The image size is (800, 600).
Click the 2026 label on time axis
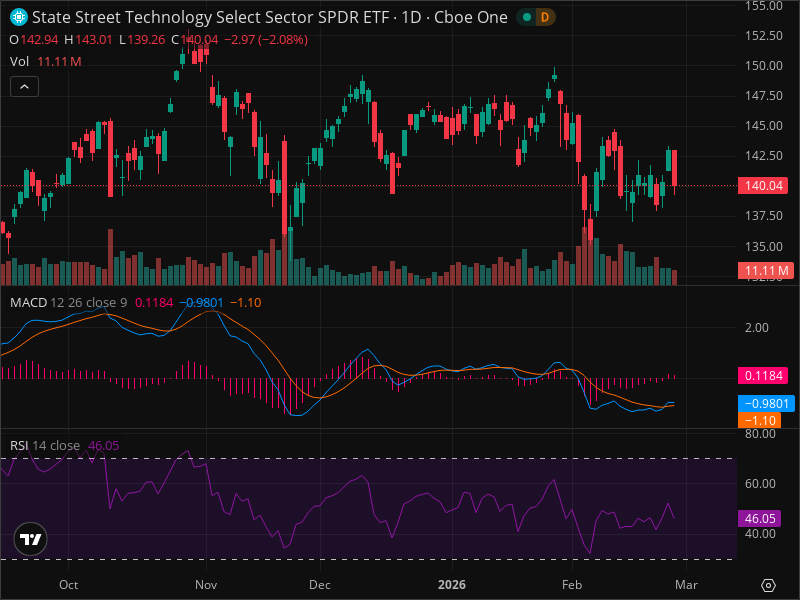point(452,585)
